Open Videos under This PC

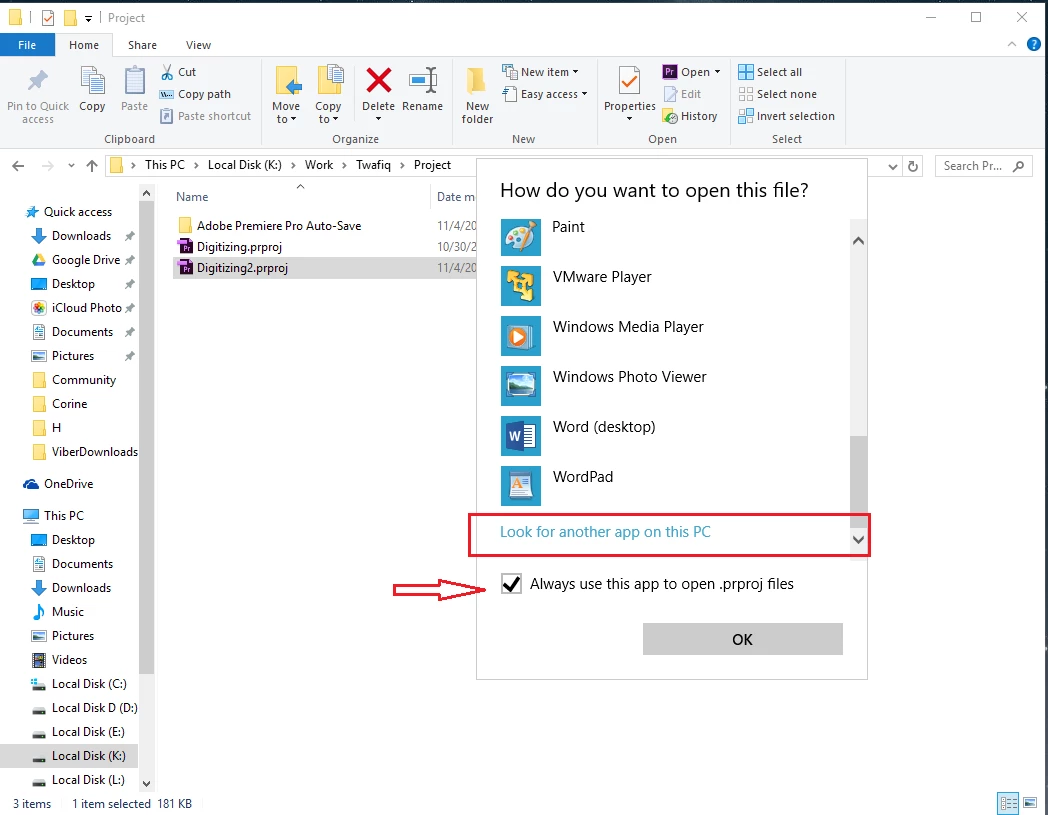(69, 660)
